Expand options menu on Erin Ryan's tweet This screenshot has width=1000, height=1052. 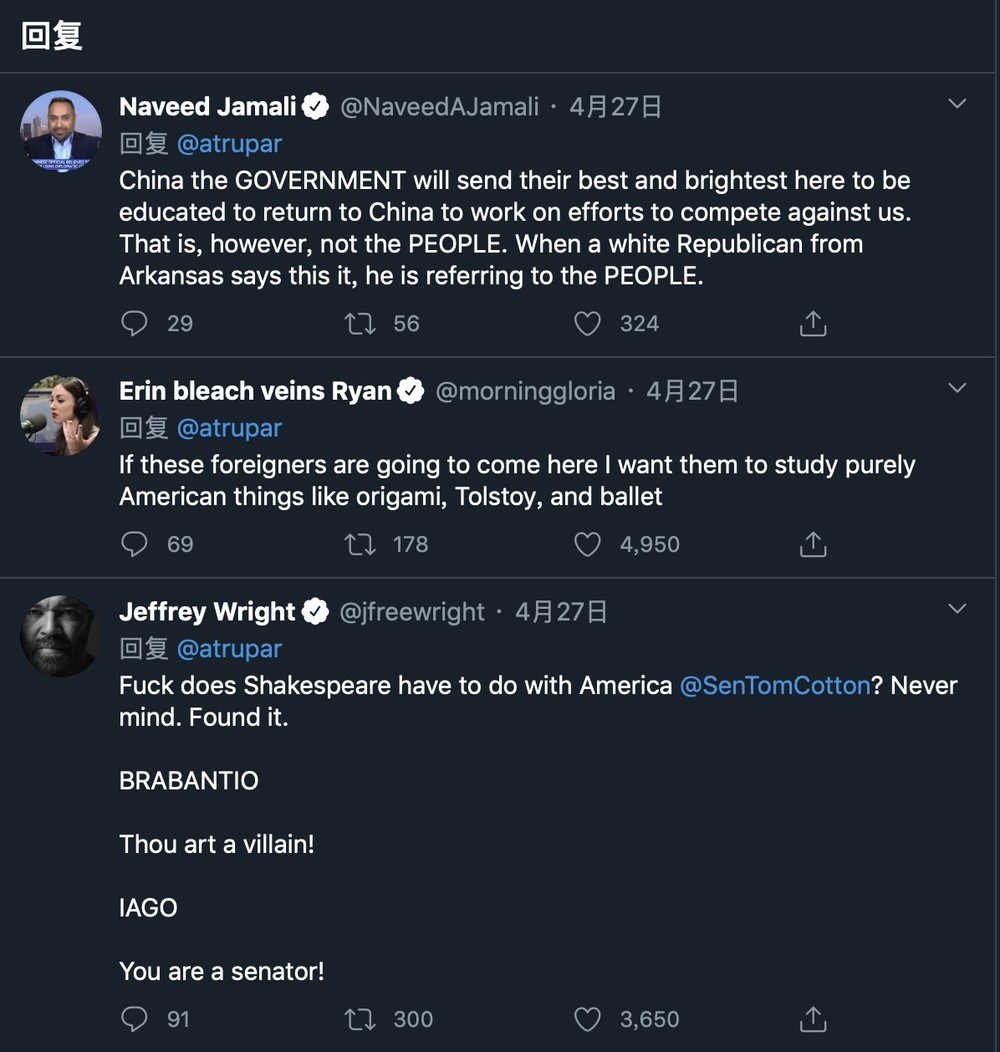(957, 388)
